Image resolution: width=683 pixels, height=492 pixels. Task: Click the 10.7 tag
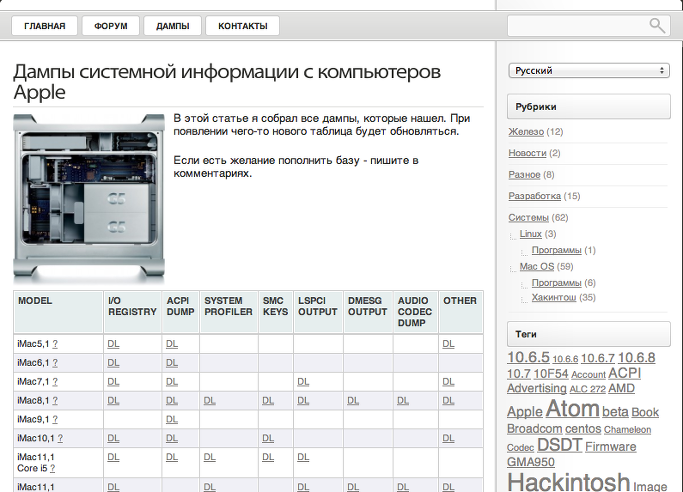(x=519, y=374)
